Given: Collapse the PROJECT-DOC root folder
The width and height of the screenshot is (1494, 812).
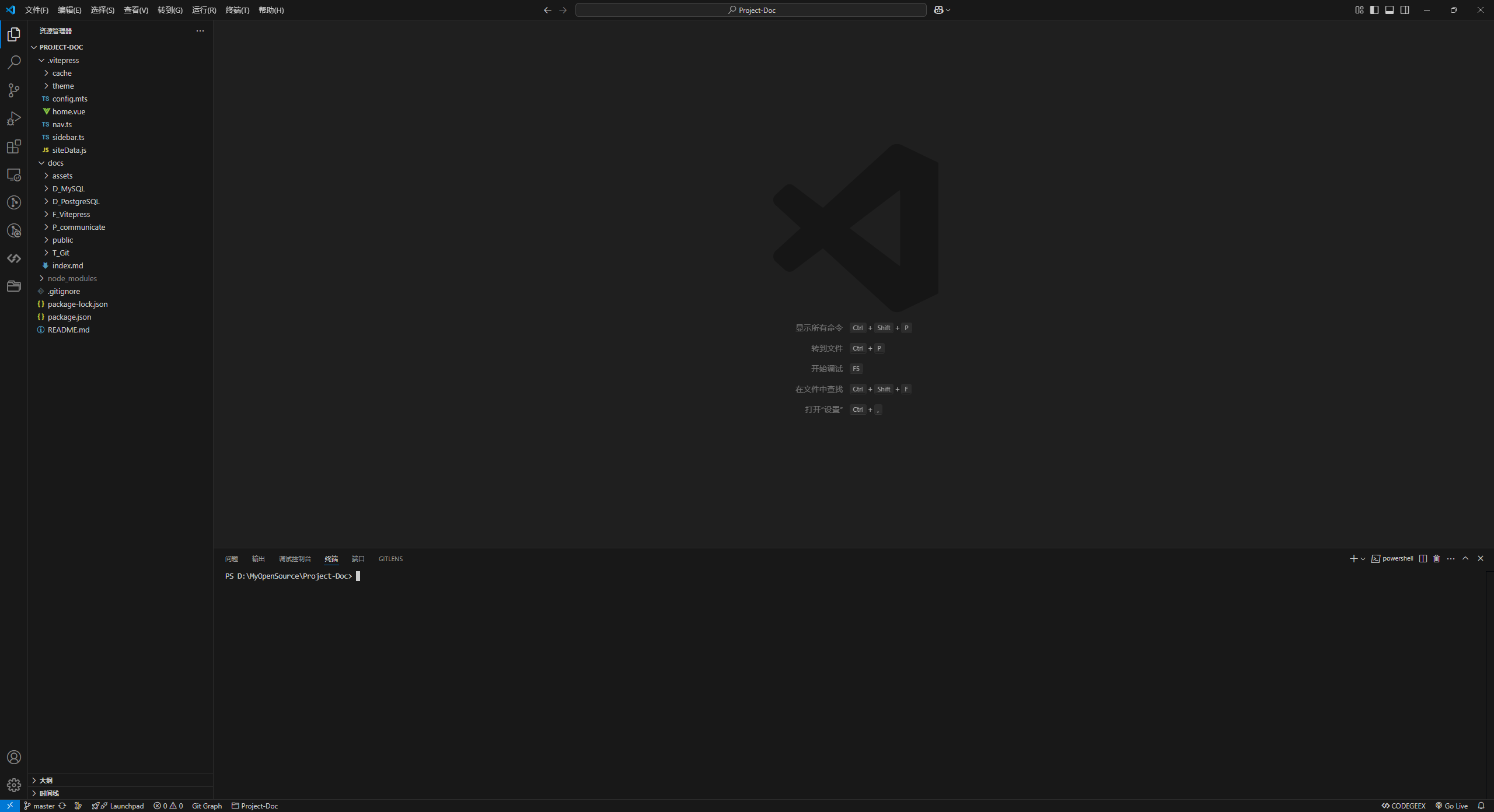Looking at the screenshot, I should pos(120,47).
